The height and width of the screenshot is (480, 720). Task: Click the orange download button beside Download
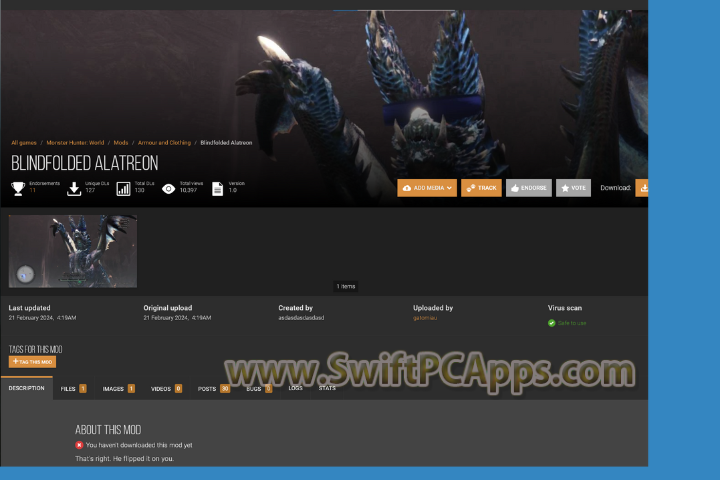[641, 188]
